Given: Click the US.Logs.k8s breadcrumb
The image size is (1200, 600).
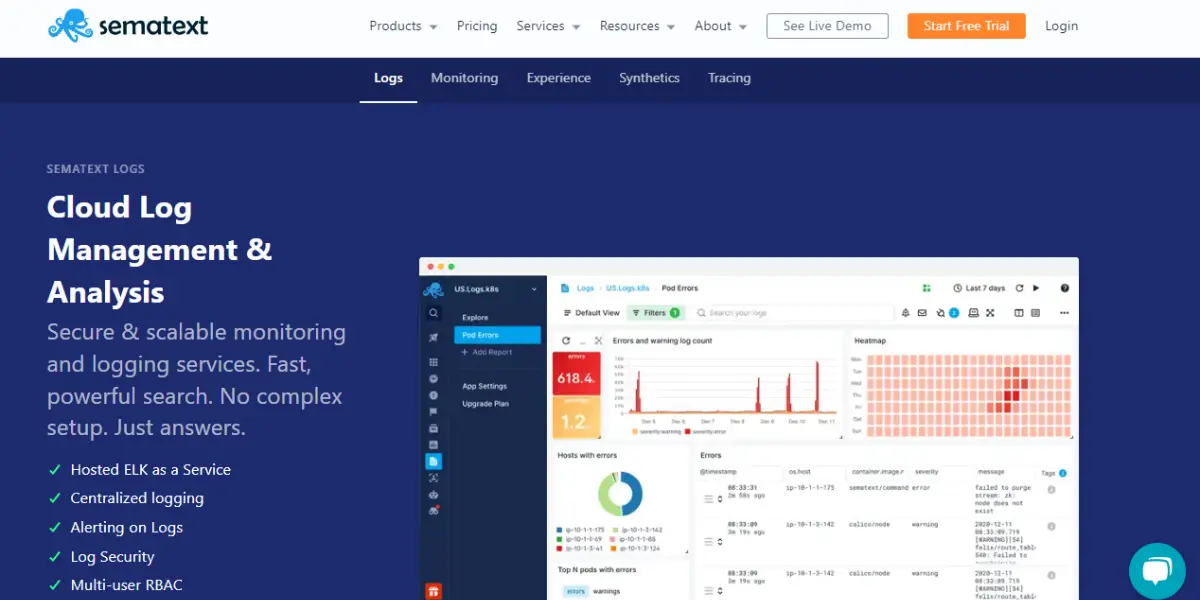Looking at the screenshot, I should click(627, 288).
